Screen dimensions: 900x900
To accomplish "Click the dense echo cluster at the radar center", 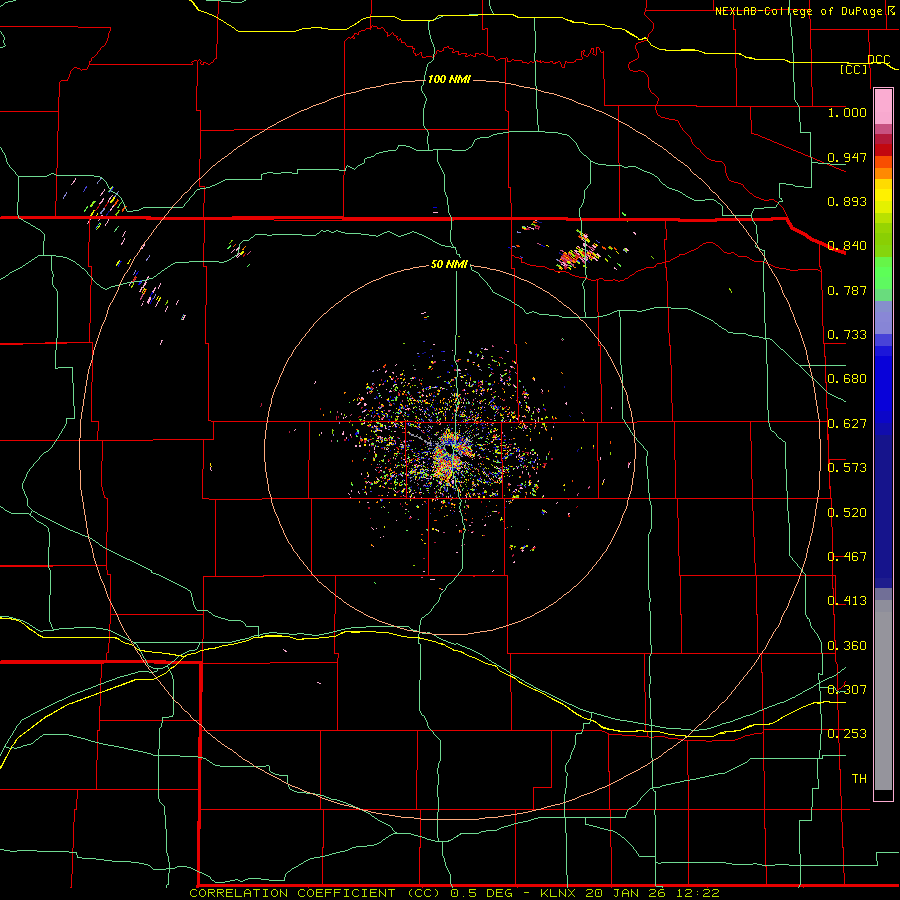I will (449, 456).
